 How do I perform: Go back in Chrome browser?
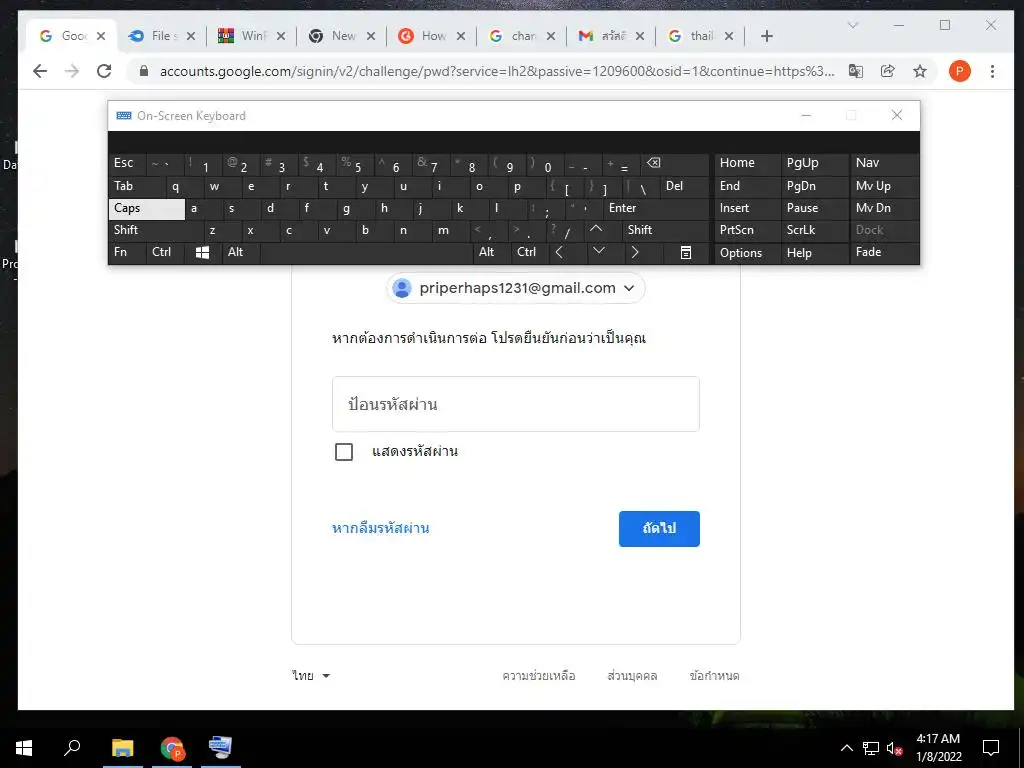(x=40, y=71)
